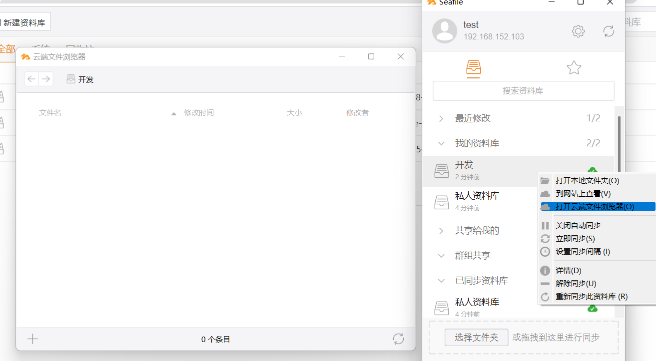Click the 0 个条目 status text
This screenshot has height=361, width=656.
click(x=215, y=339)
